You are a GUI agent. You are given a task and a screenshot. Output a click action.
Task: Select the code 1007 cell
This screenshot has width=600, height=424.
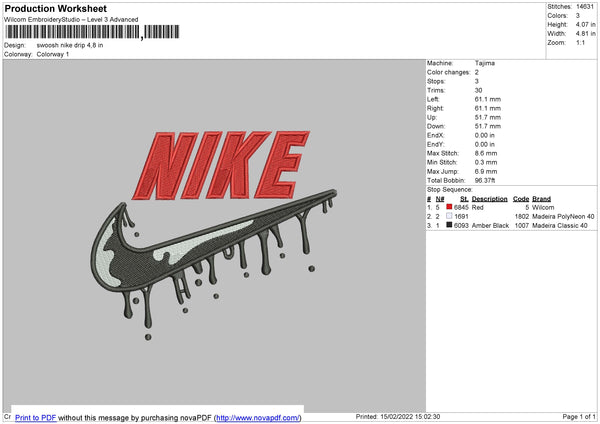pyautogui.click(x=522, y=226)
